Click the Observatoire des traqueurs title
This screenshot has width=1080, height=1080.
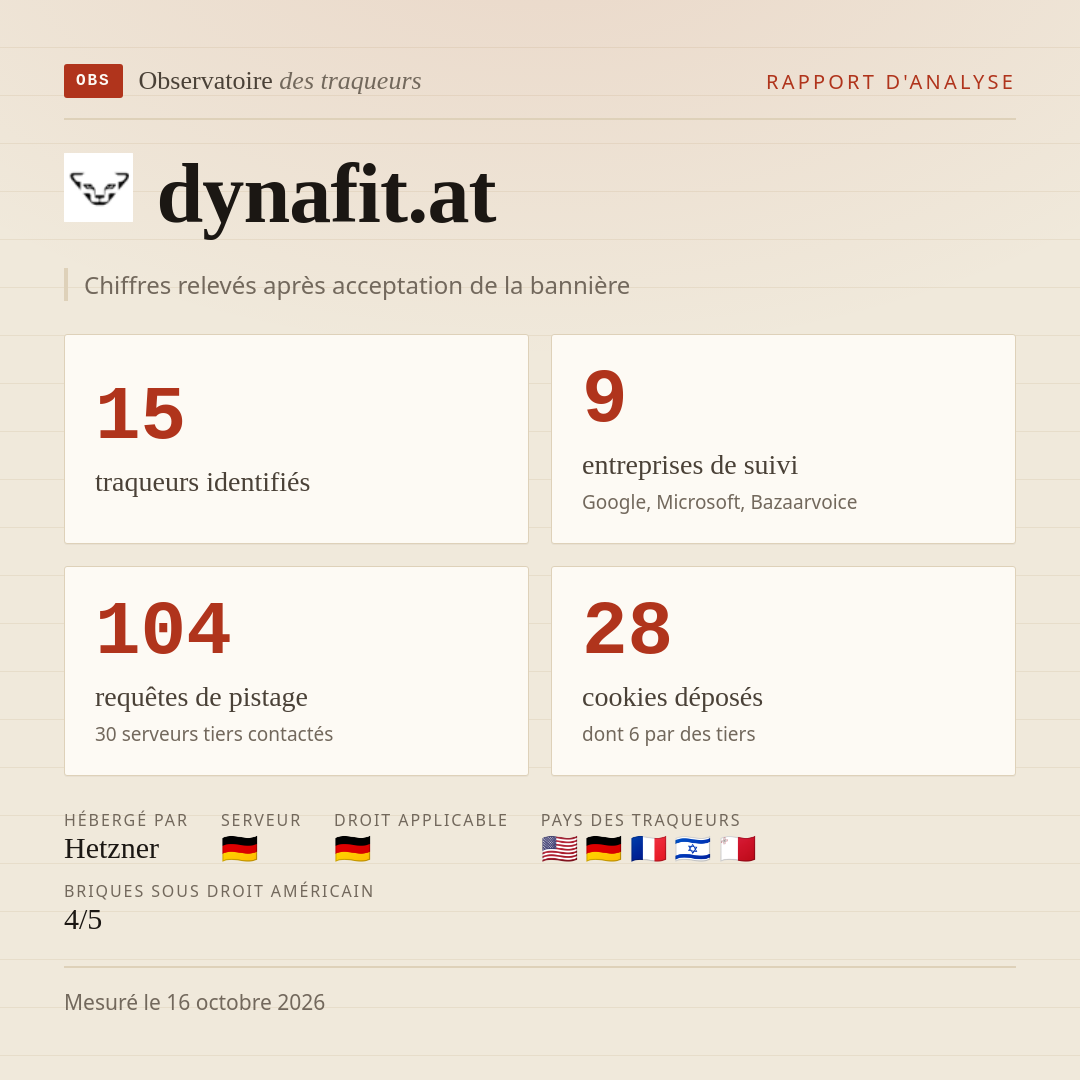tap(280, 81)
